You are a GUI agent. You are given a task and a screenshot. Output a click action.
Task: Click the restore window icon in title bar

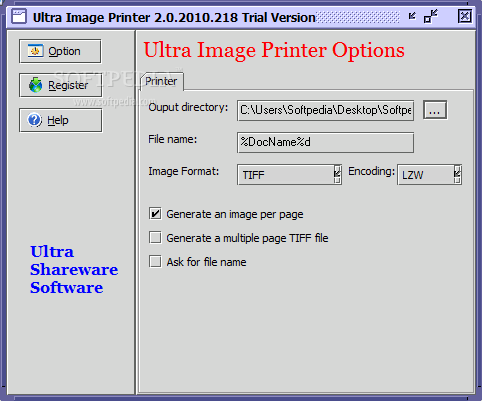pyautogui.click(x=431, y=16)
